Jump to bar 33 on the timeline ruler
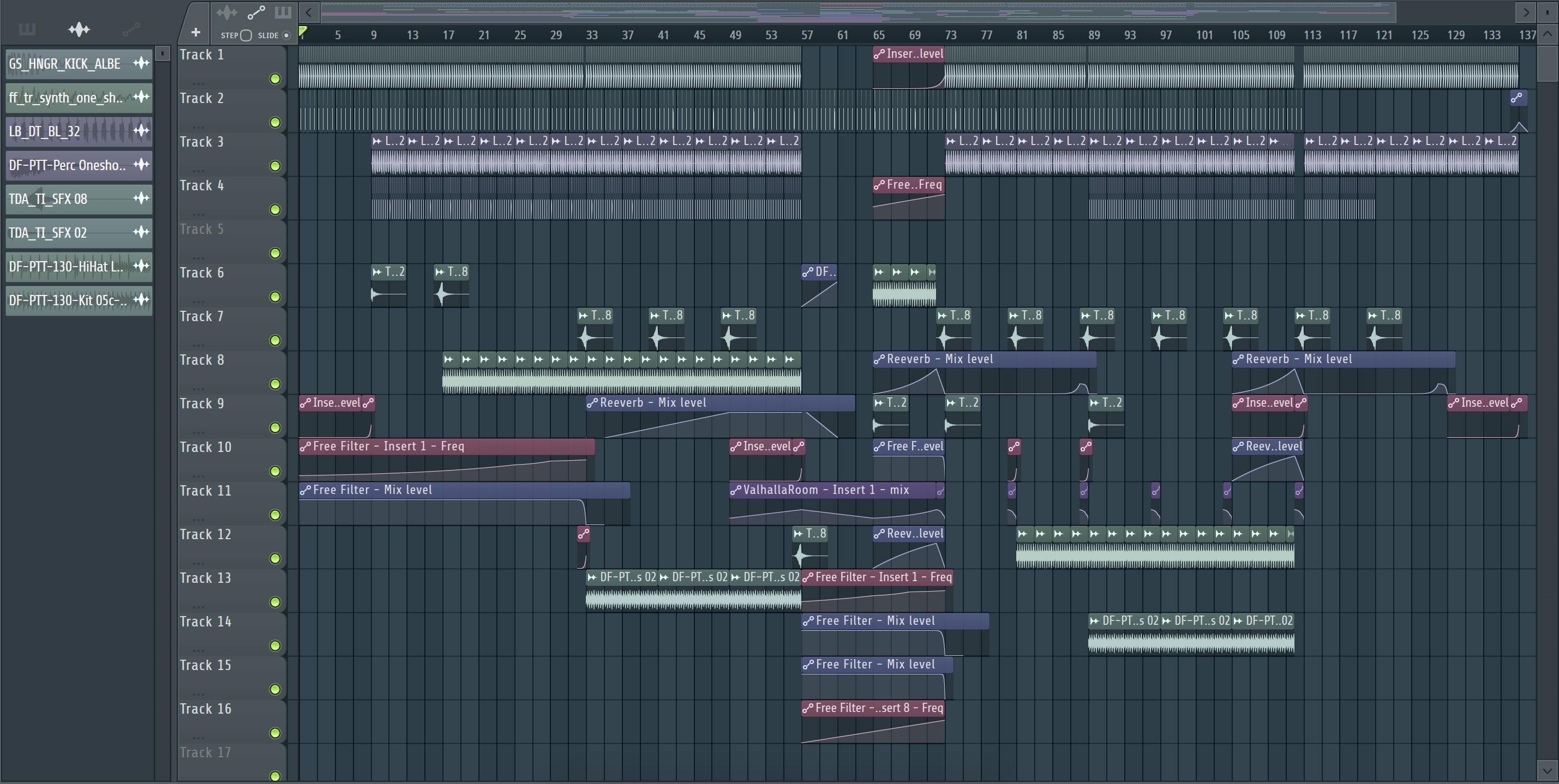Screen dimensions: 1559x784 tap(592, 35)
